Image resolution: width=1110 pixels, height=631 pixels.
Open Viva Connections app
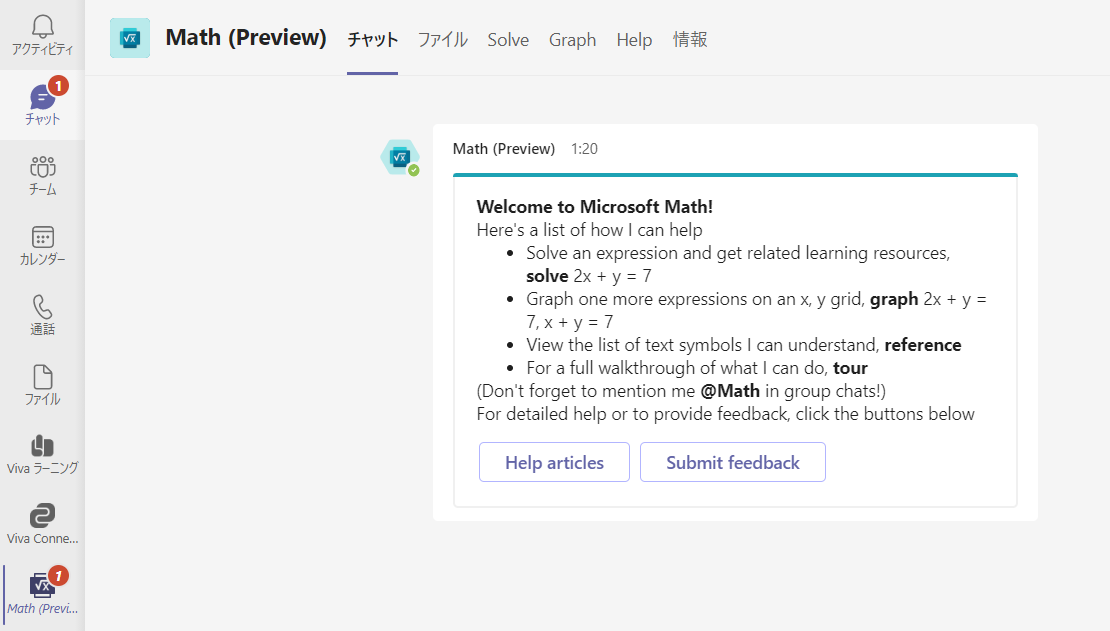point(42,521)
